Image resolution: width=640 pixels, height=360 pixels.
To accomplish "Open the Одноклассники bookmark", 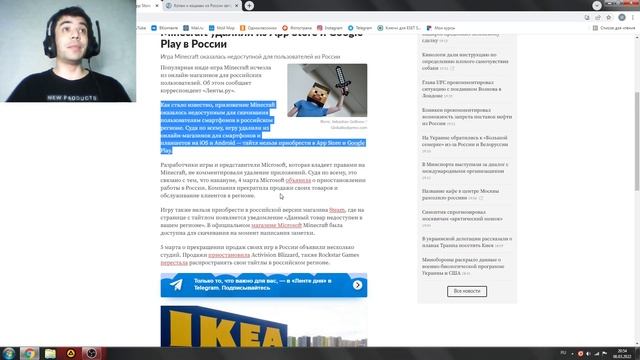I will pyautogui.click(x=258, y=28).
